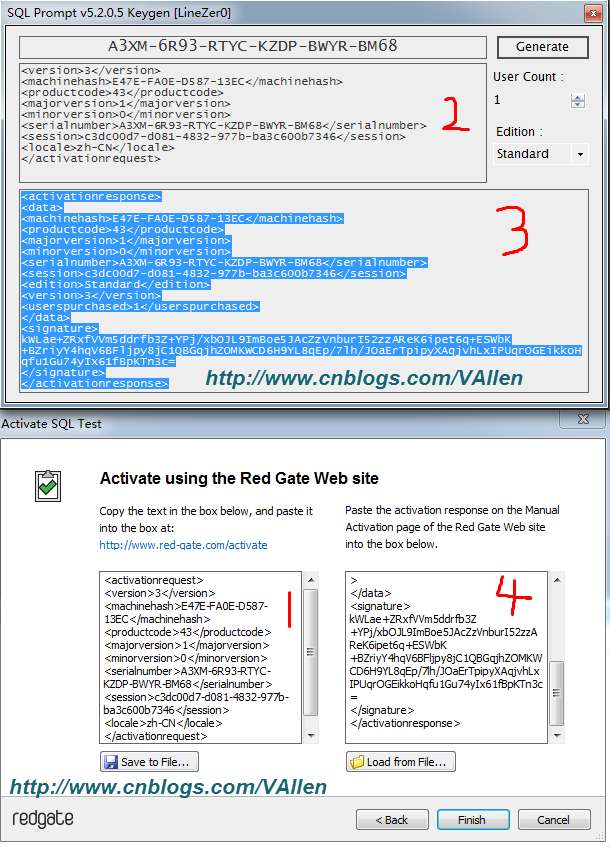Image resolution: width=610 pixels, height=847 pixels.
Task: Click inside the highlighted activation response box
Action: pos(304,290)
